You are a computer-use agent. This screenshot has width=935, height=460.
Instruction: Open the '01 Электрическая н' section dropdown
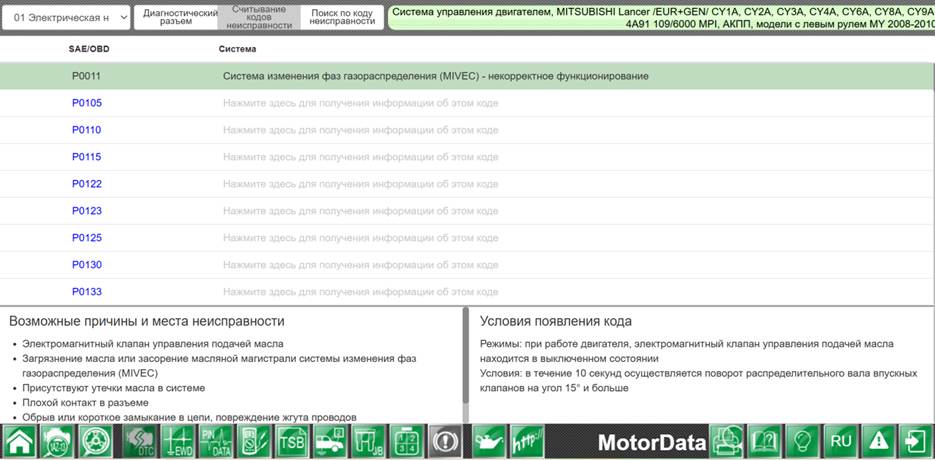(x=66, y=18)
